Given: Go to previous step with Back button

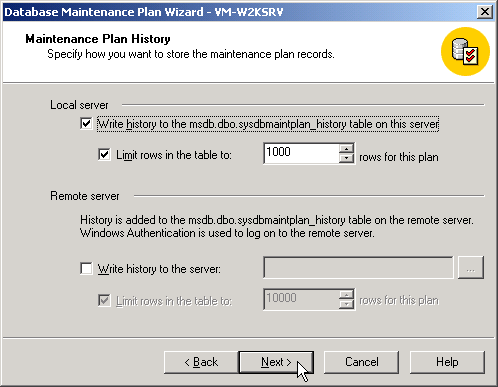Looking at the screenshot, I should point(201,362).
